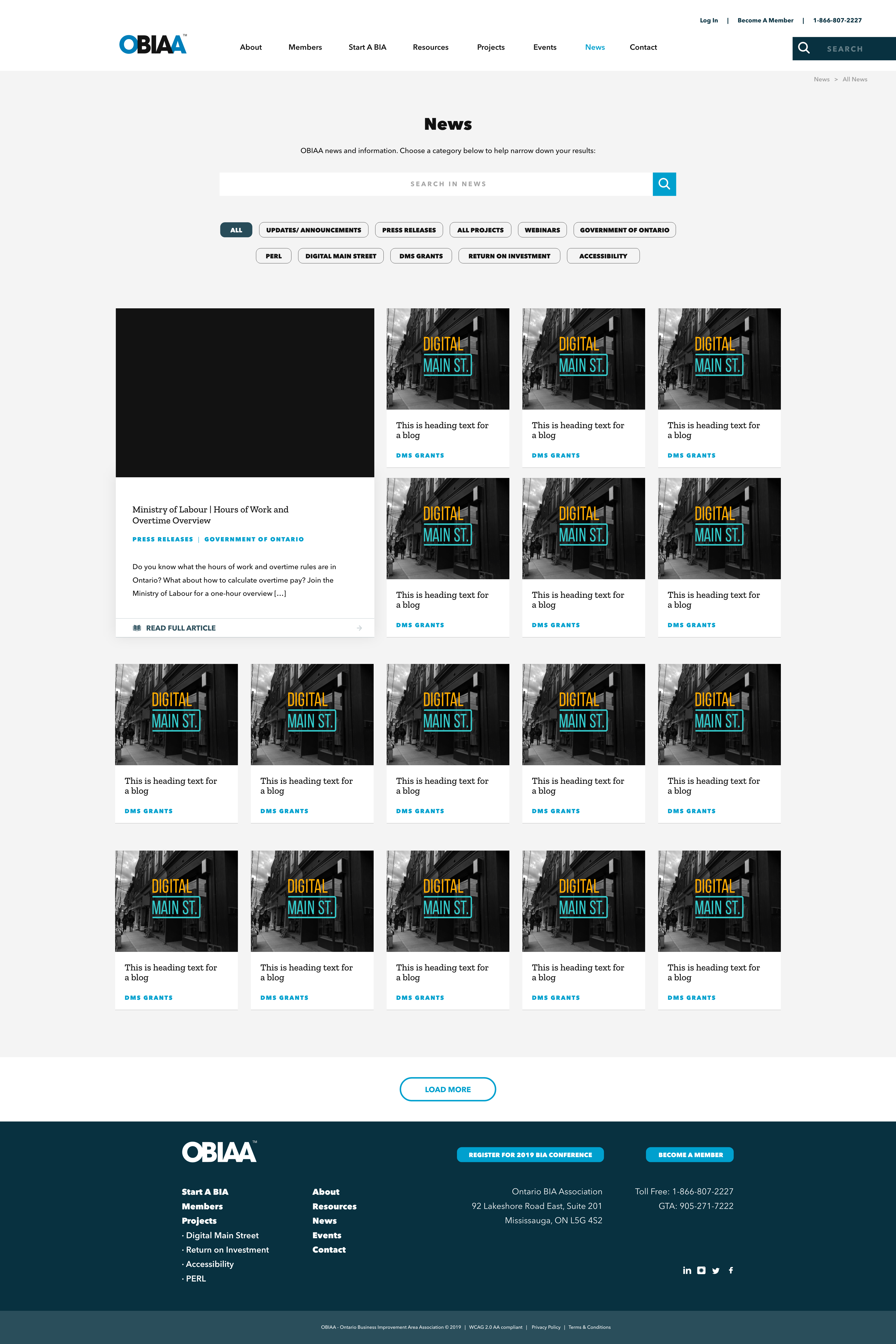896x1344 pixels.
Task: Open the Projects menu item
Action: [x=491, y=48]
